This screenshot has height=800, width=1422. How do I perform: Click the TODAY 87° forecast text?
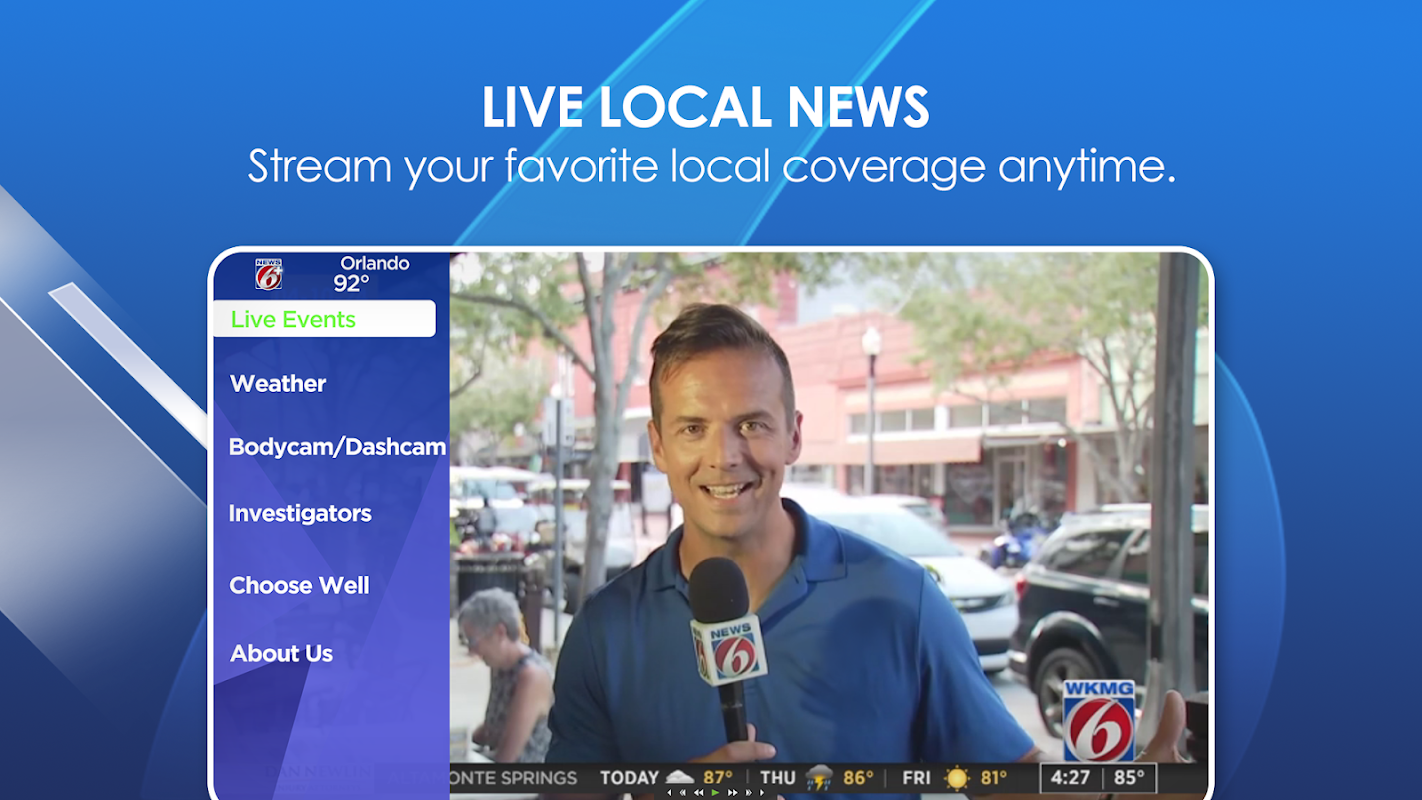[x=666, y=777]
